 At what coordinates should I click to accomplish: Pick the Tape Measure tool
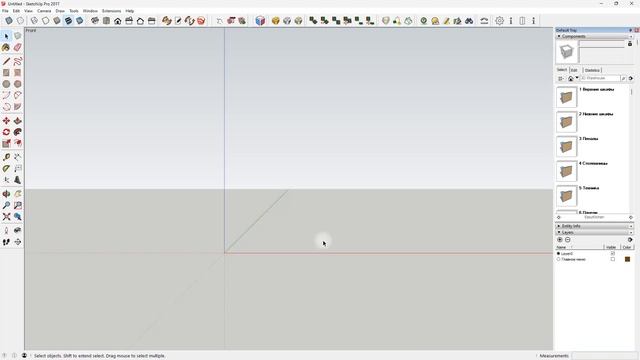point(6,157)
